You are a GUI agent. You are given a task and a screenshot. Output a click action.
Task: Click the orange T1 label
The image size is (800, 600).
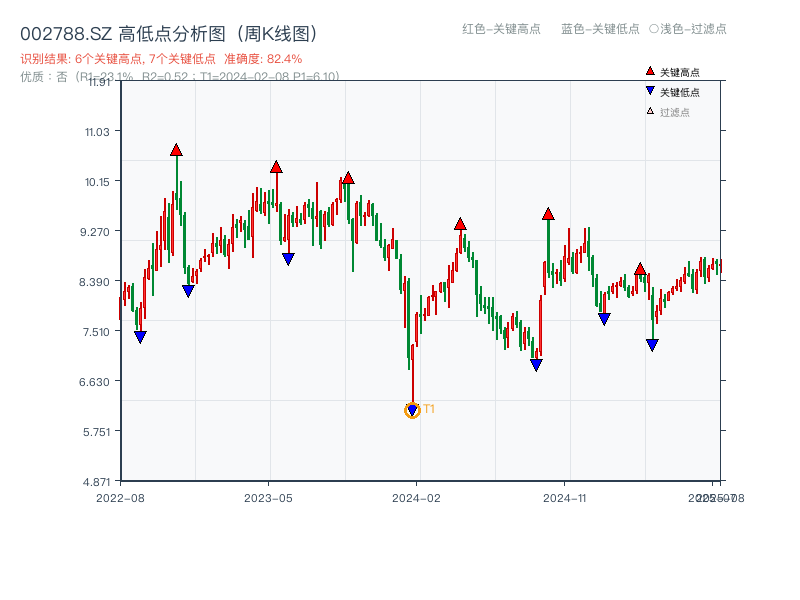click(429, 409)
